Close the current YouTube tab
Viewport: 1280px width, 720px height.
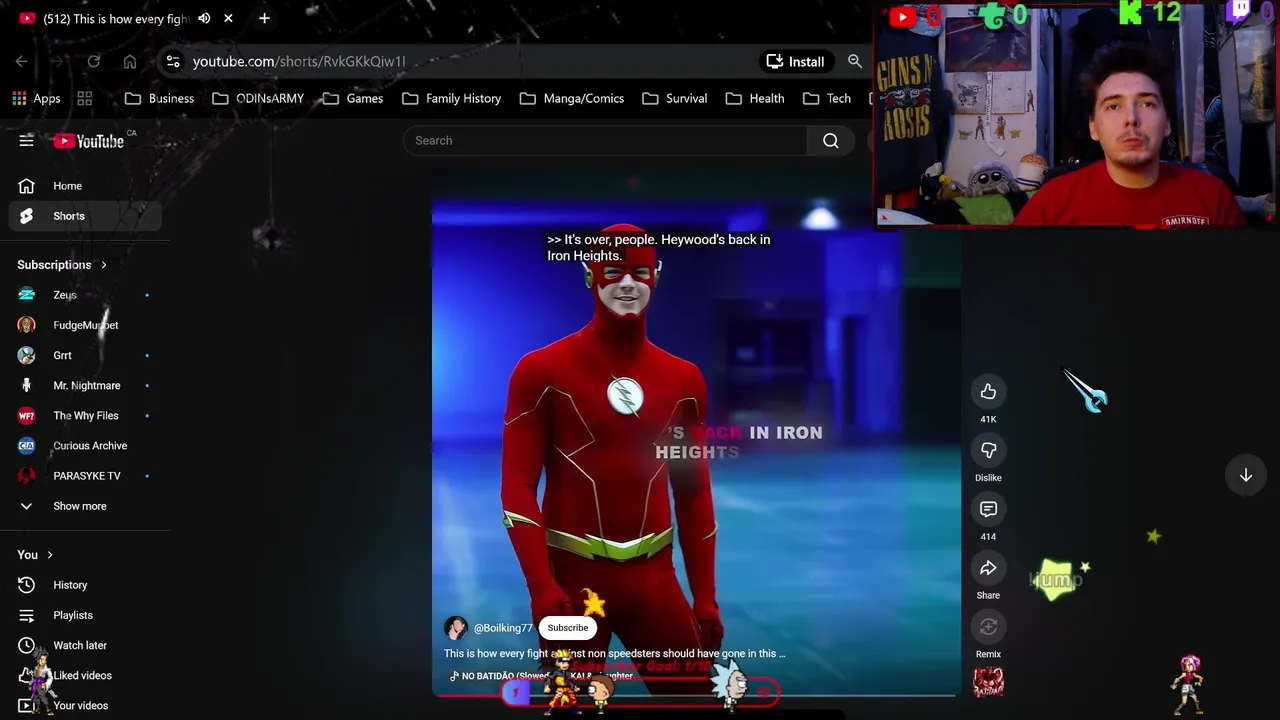228,18
